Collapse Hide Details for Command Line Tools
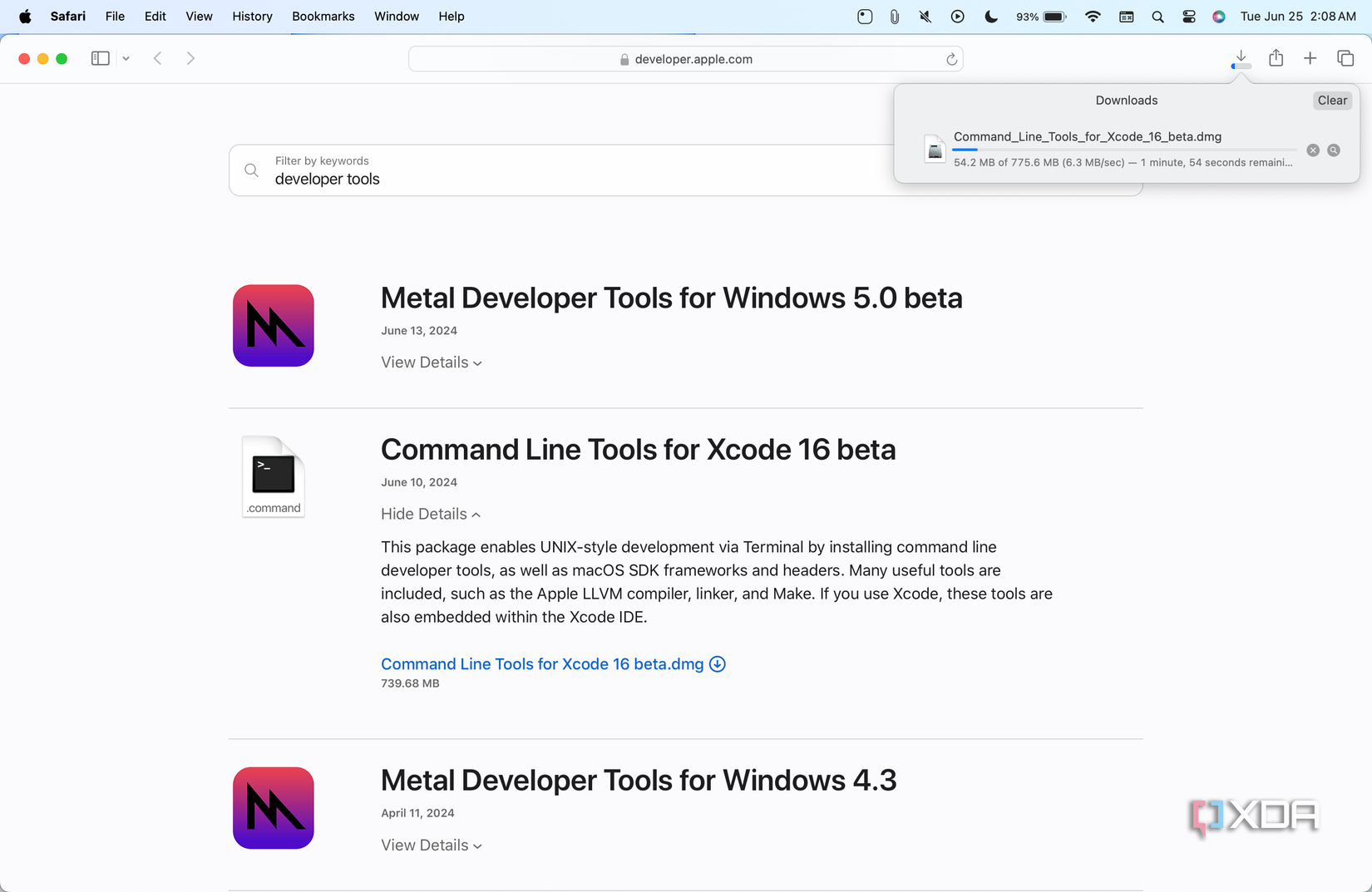The image size is (1372, 892). tap(430, 514)
